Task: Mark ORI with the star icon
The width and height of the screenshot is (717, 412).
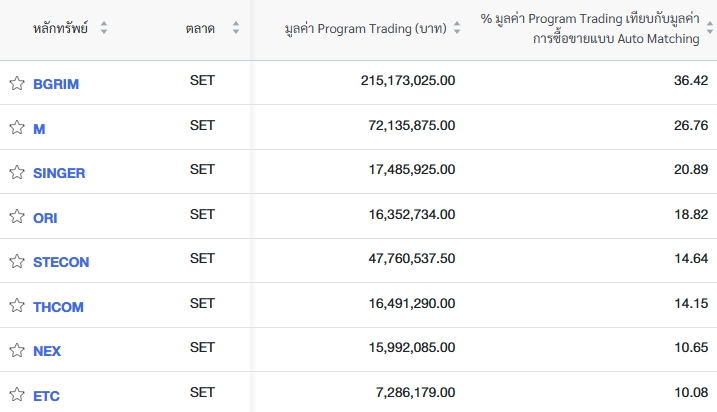Action: click(17, 216)
